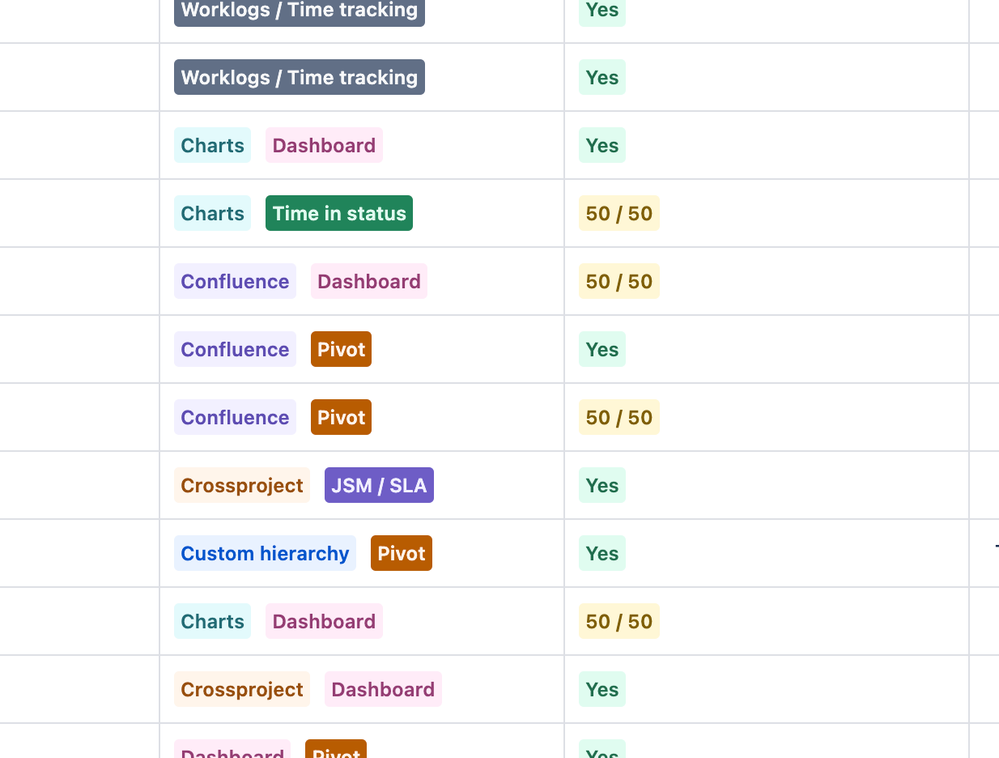The image size is (999, 758).
Task: Click the Dashboard tag beside Crossproject
Action: [x=383, y=689]
